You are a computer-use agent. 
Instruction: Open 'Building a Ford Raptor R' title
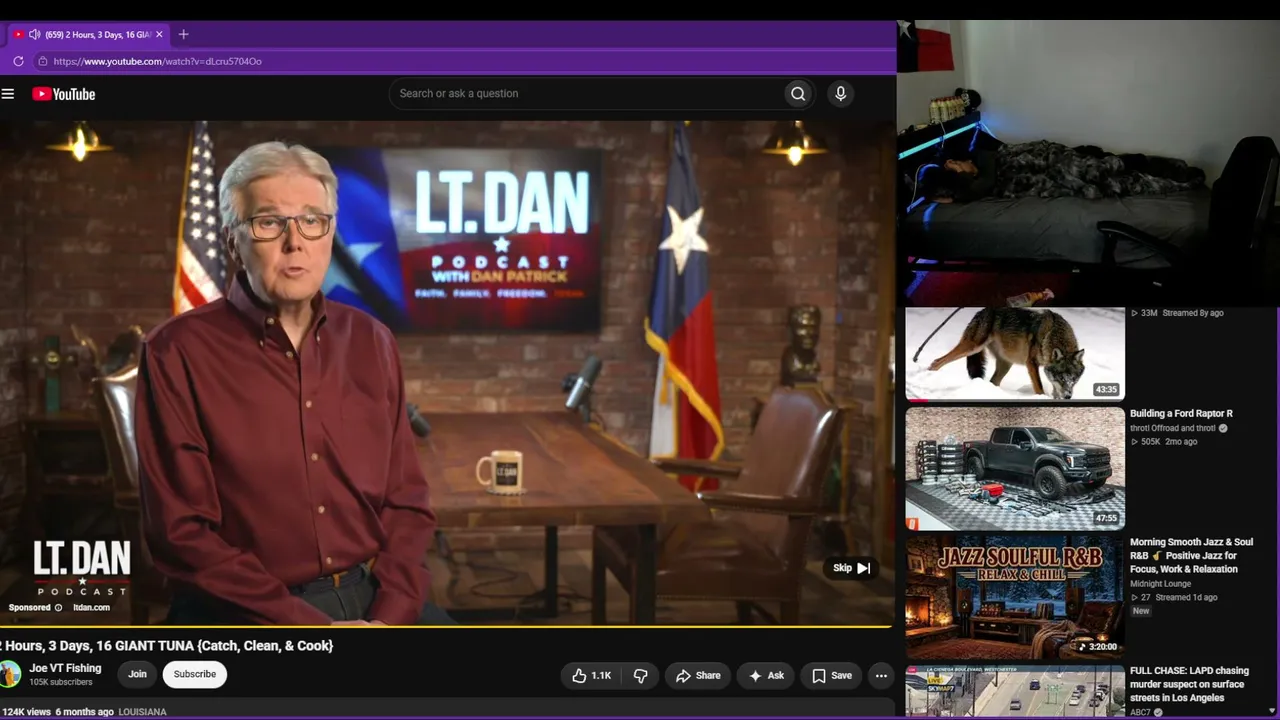tap(1181, 414)
